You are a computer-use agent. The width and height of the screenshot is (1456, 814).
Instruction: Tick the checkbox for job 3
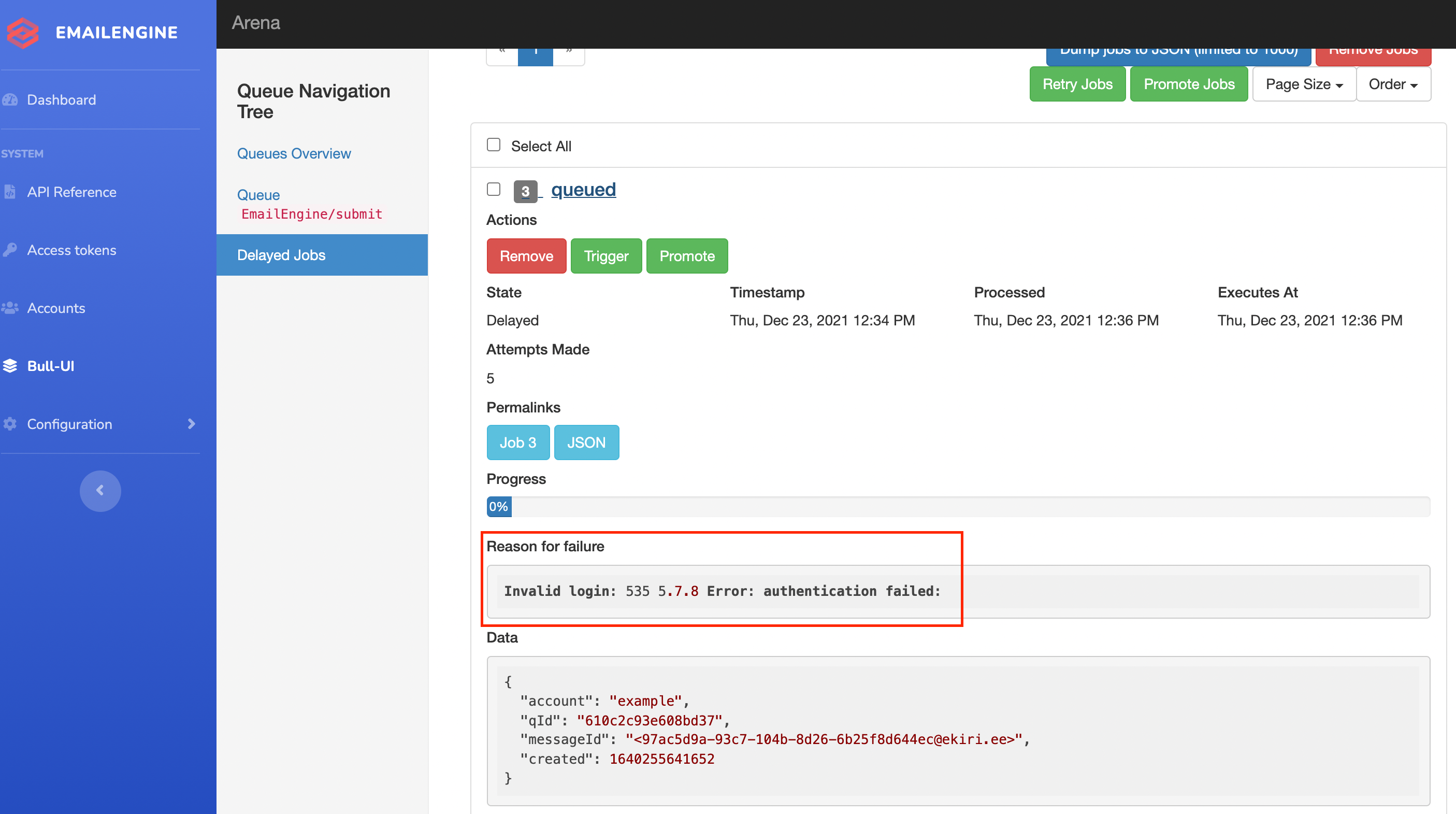tap(494, 189)
